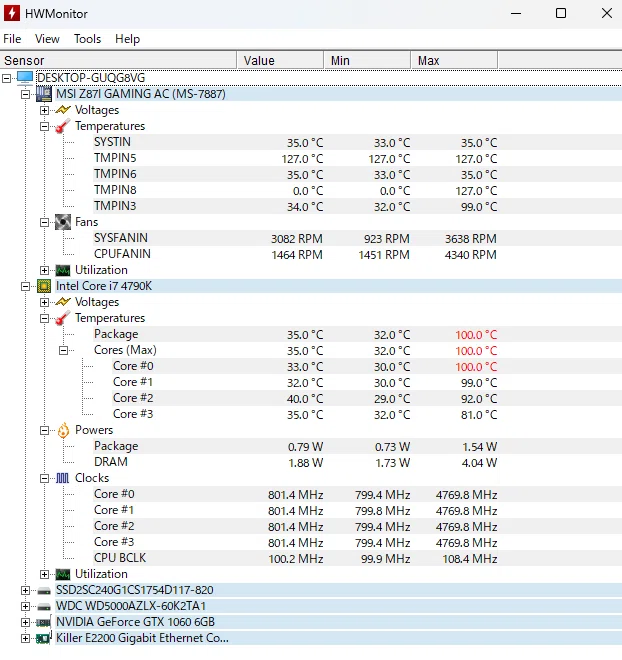Minimize the HWMonitor window
622x660 pixels.
pyautogui.click(x=516, y=13)
